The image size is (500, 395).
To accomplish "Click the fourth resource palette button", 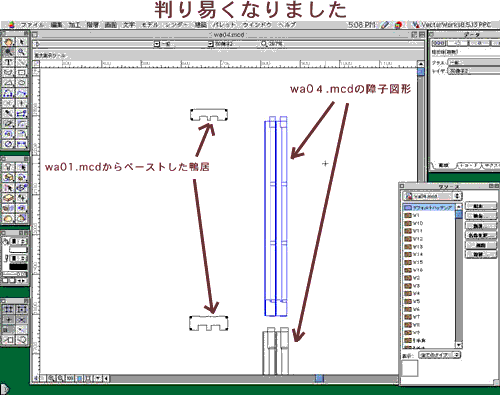I will pos(481,235).
